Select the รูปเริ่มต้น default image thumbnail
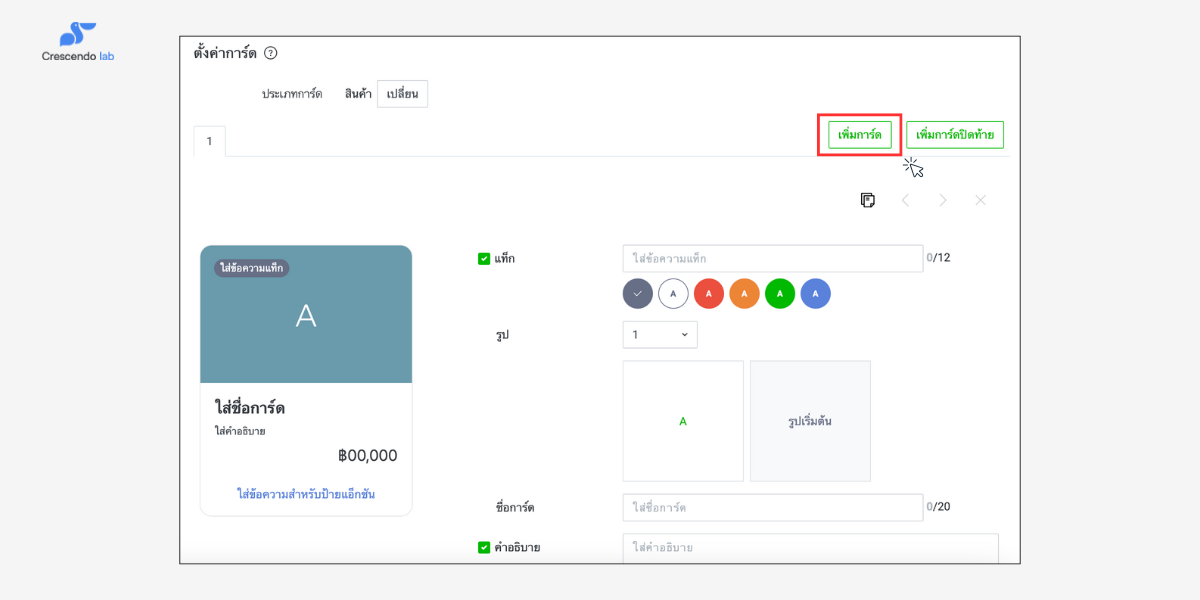The height and width of the screenshot is (600, 1200). [x=810, y=420]
